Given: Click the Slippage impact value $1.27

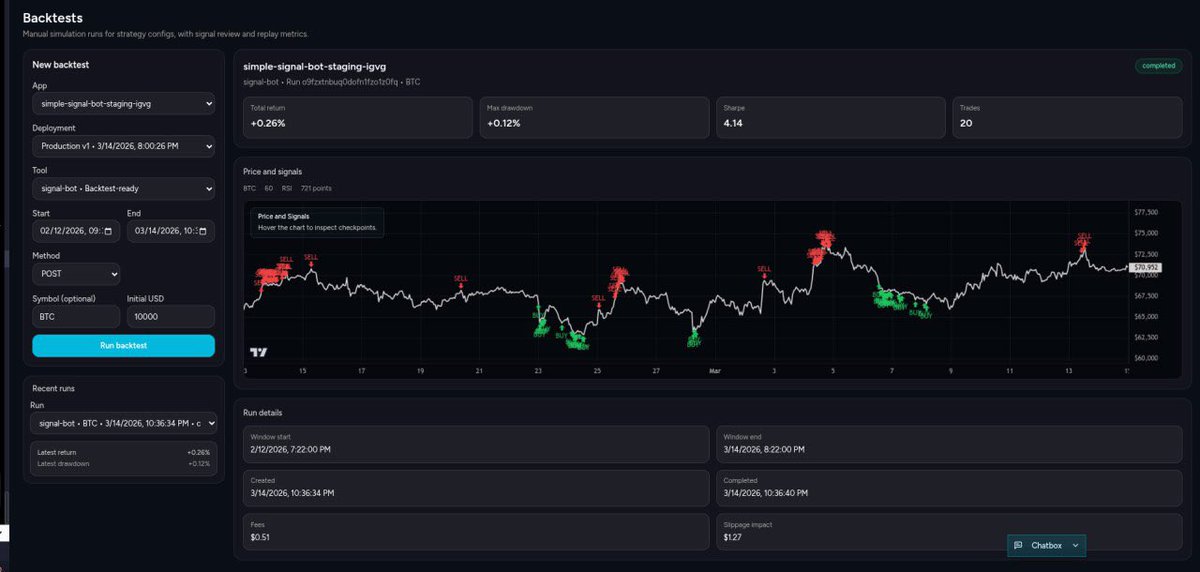Looking at the screenshot, I should [733, 536].
